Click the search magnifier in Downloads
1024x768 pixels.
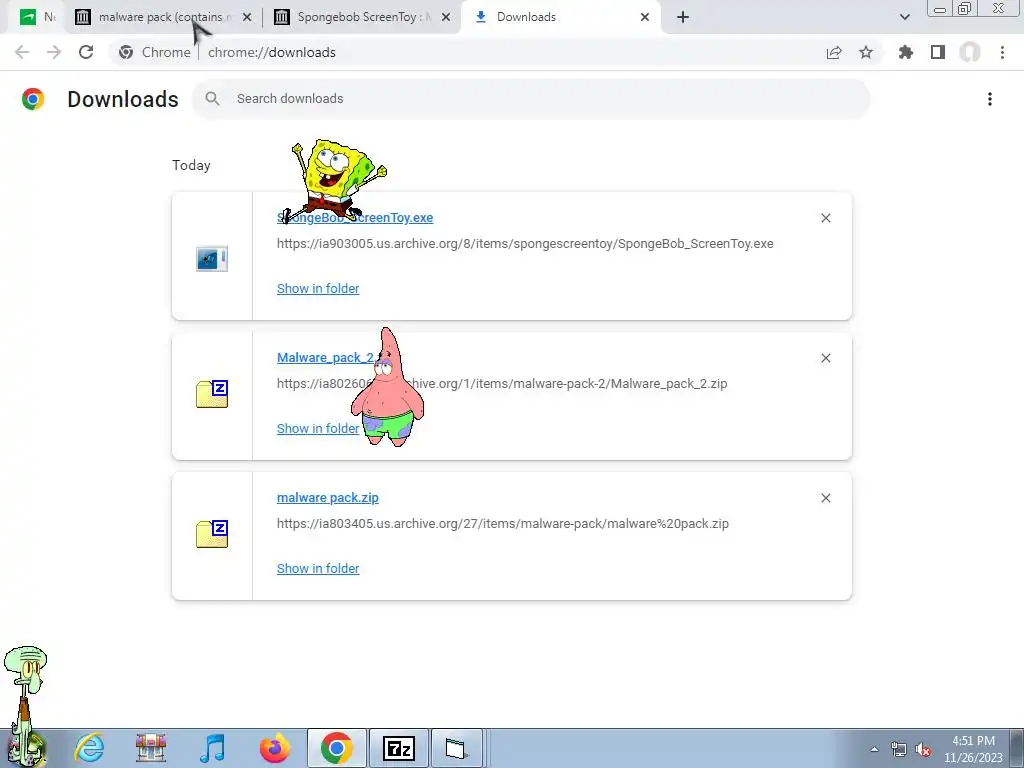click(212, 99)
